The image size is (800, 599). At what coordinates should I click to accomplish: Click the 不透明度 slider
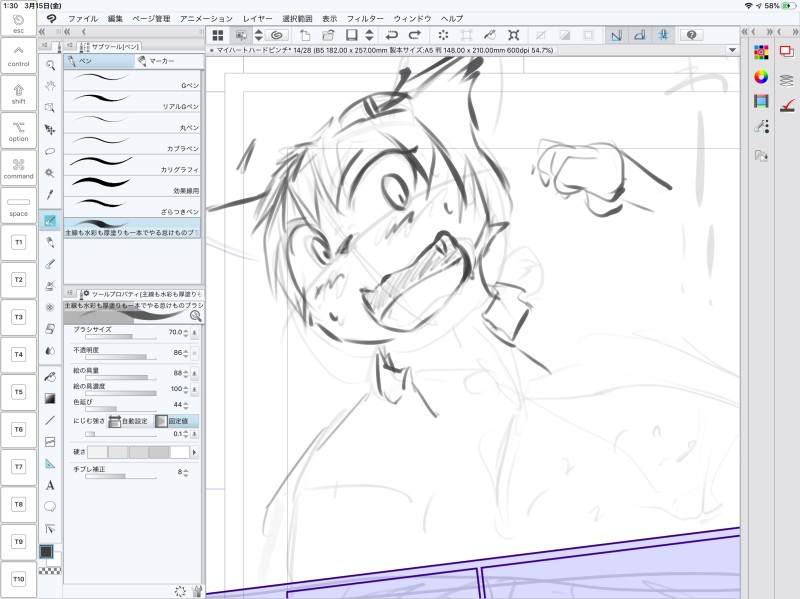pyautogui.click(x=121, y=357)
